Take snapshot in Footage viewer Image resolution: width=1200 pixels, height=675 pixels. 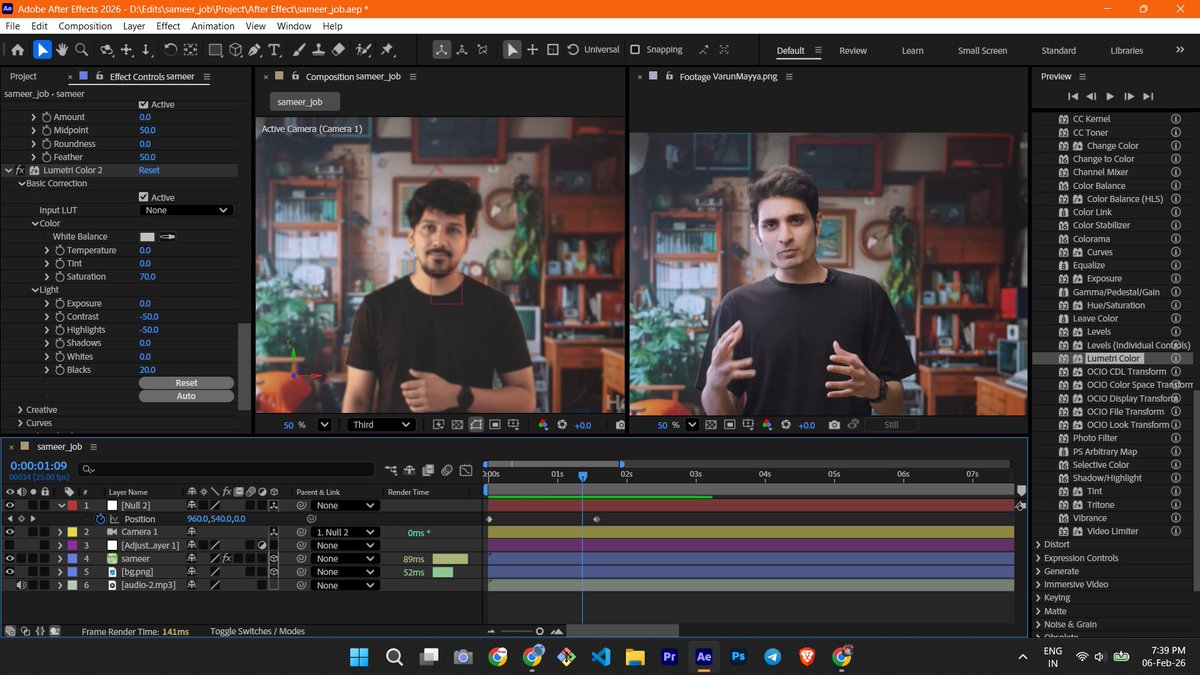(835, 425)
